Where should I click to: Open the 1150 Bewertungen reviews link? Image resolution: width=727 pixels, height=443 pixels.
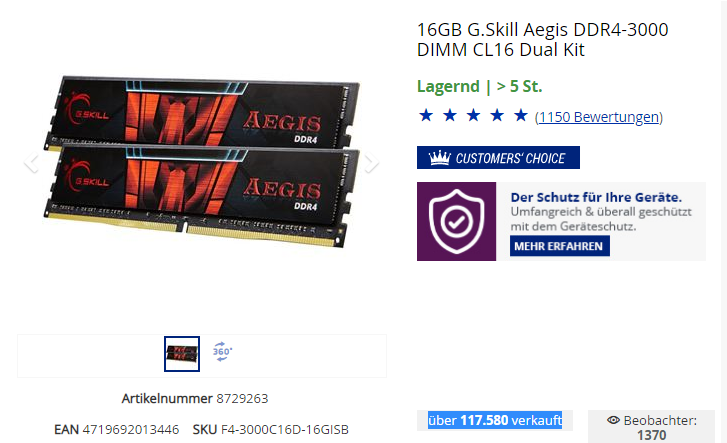[x=599, y=117]
